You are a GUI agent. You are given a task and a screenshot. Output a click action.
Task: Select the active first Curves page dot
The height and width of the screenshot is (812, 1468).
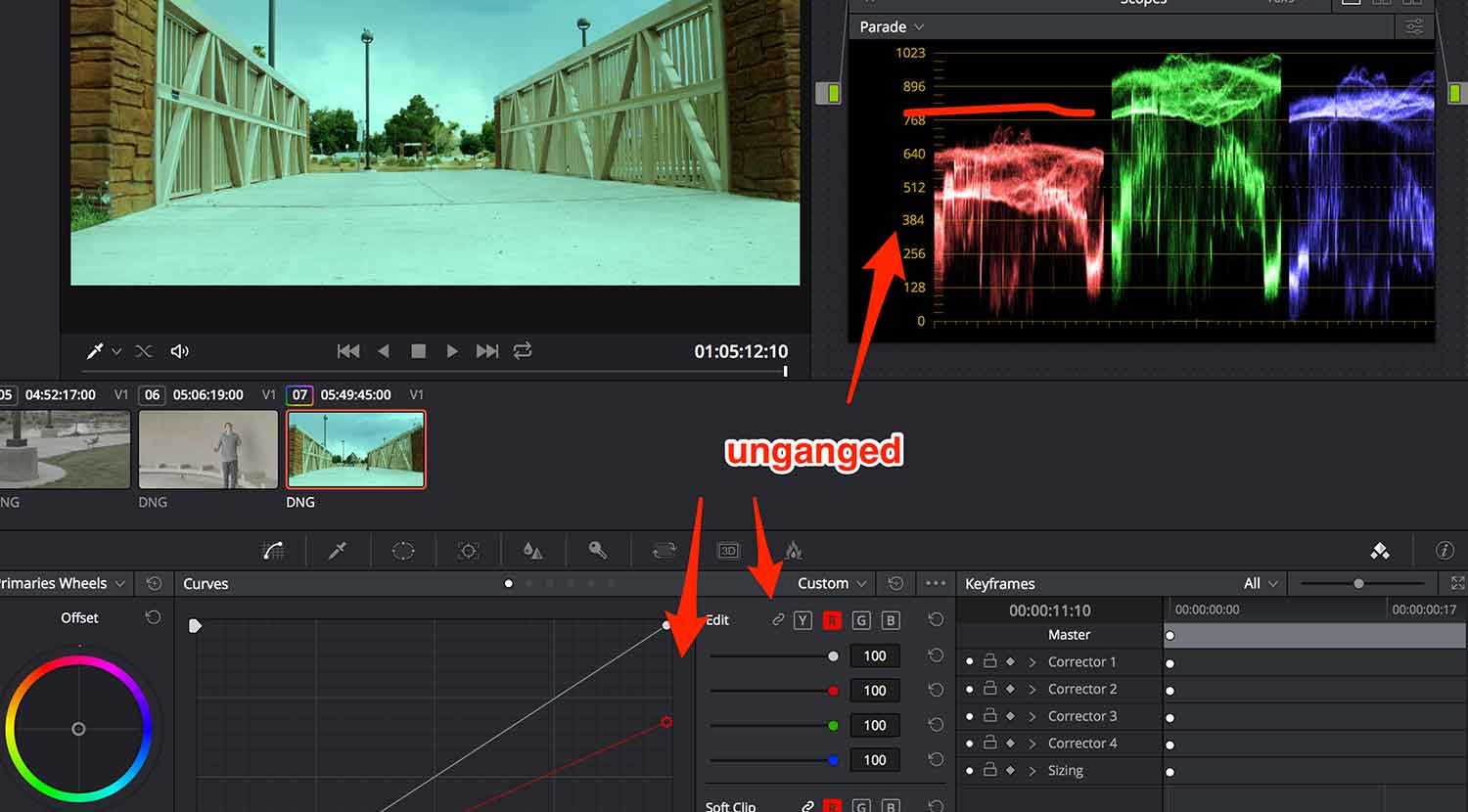click(x=508, y=584)
